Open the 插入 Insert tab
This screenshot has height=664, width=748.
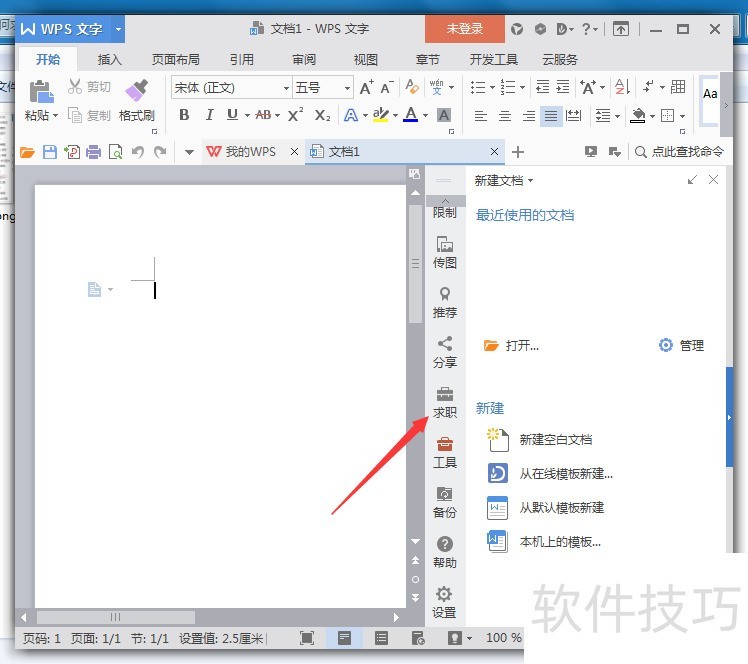tap(109, 60)
